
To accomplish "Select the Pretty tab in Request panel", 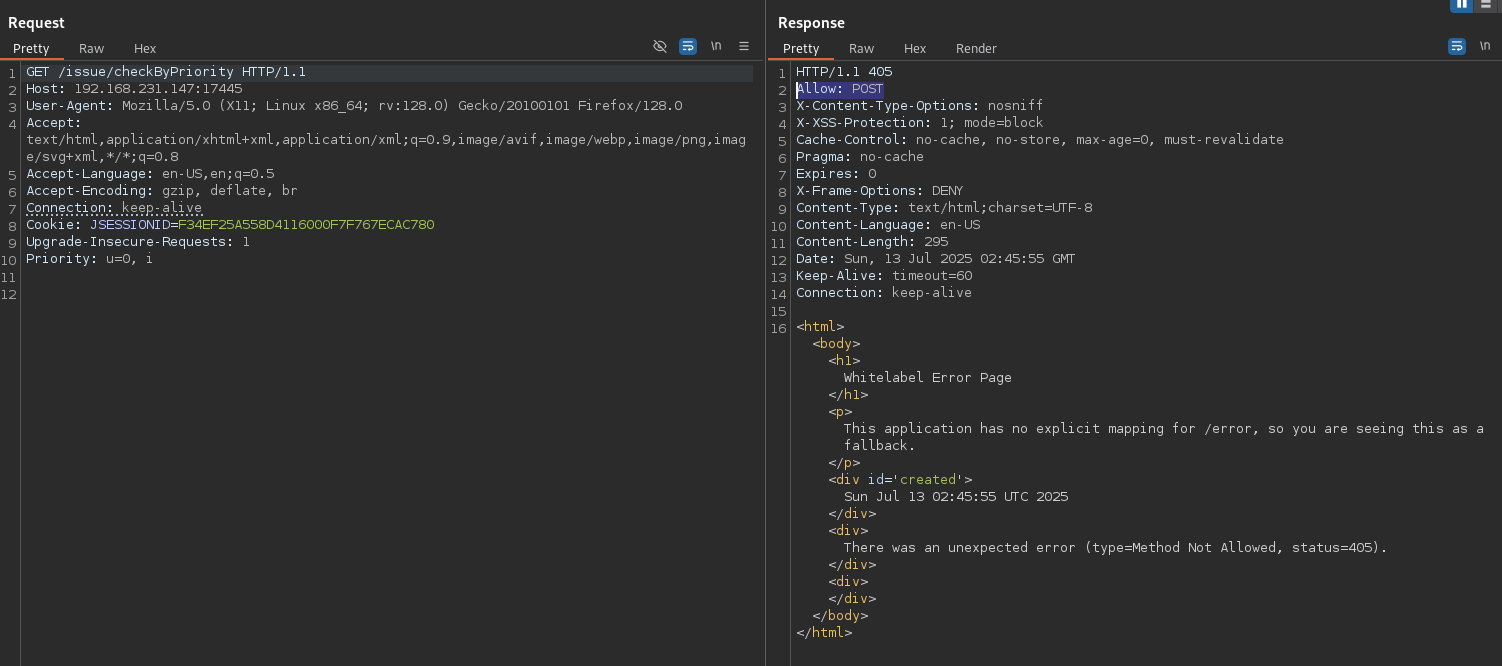I will pyautogui.click(x=31, y=48).
